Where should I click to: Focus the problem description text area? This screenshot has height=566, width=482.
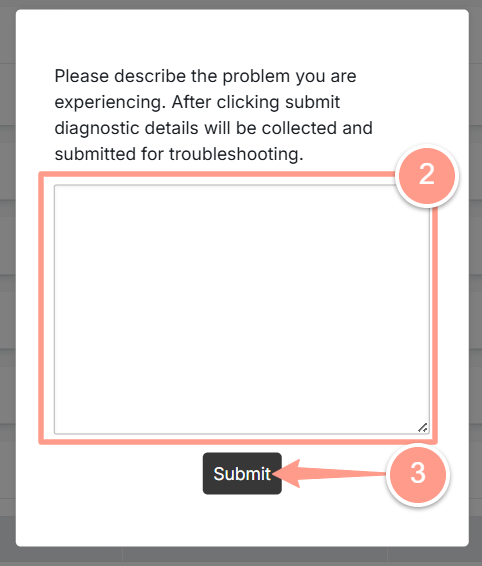tap(242, 309)
